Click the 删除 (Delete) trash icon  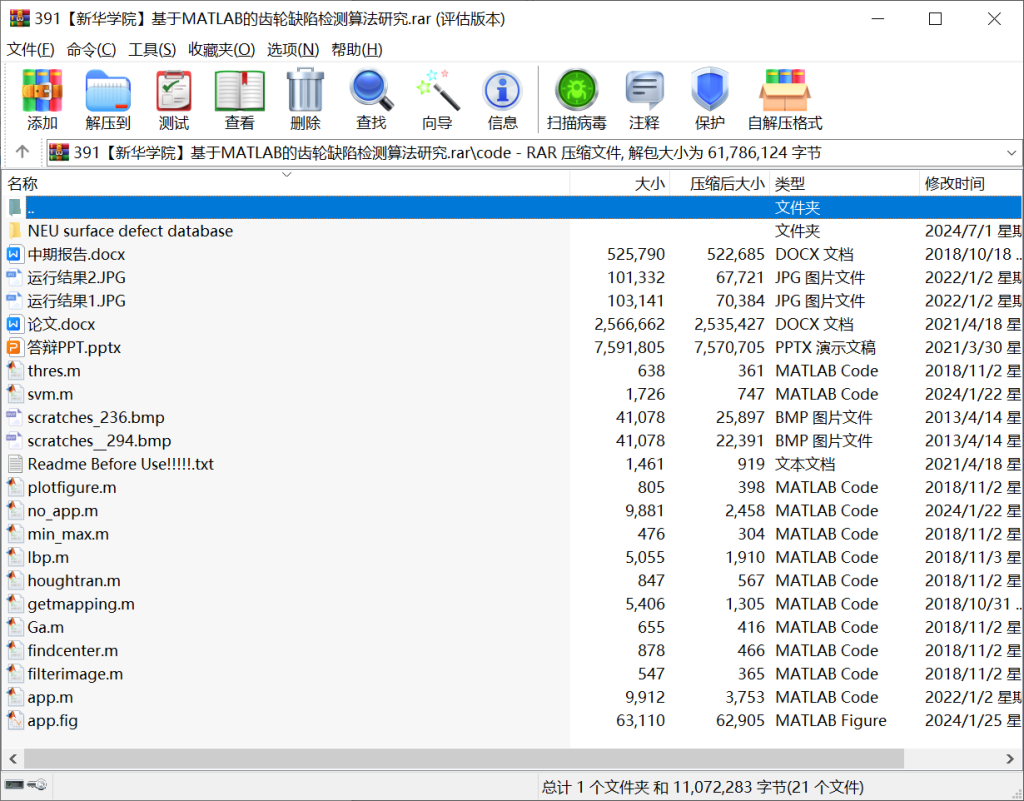coord(305,91)
